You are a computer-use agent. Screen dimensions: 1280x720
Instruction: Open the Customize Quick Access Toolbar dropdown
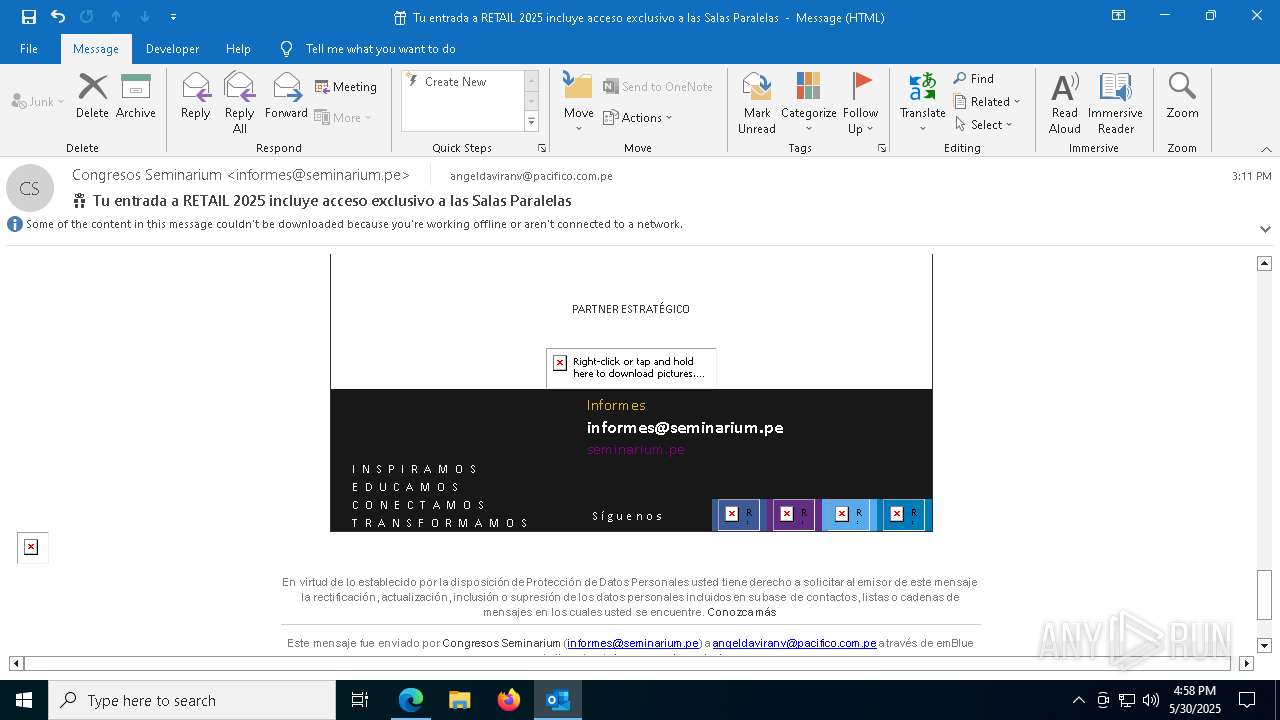pos(173,17)
